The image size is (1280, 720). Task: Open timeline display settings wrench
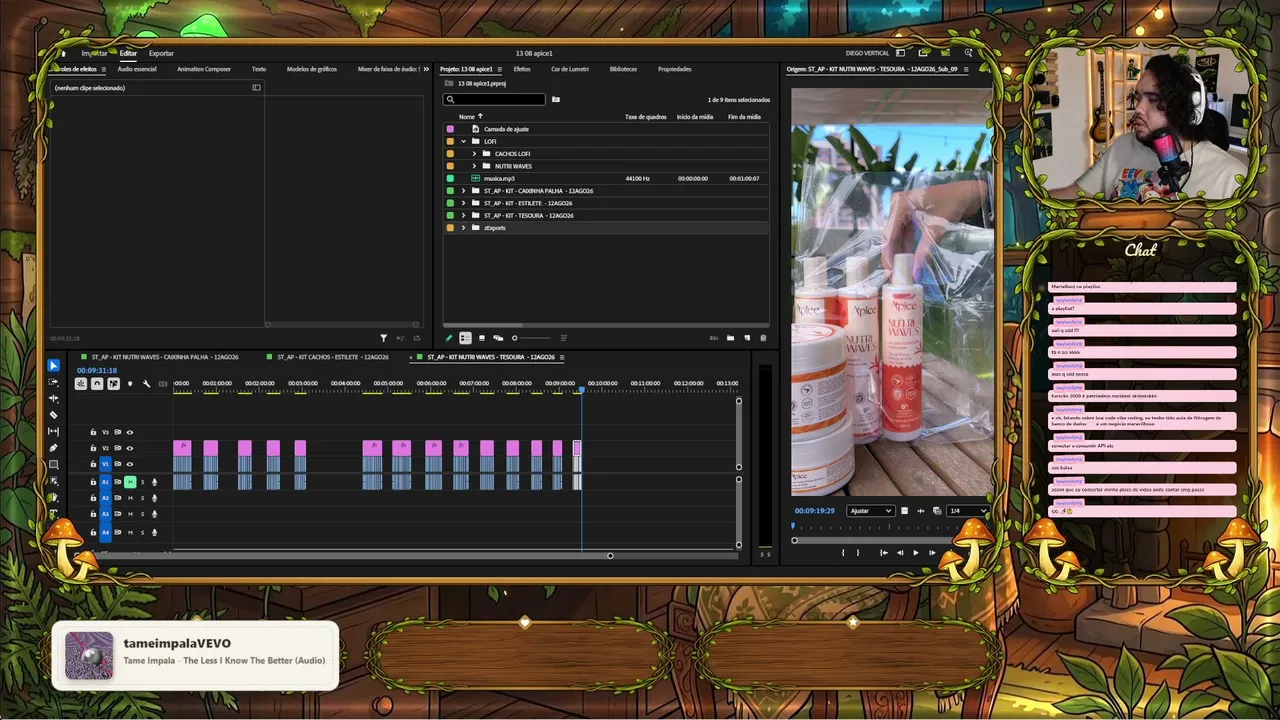[146, 384]
